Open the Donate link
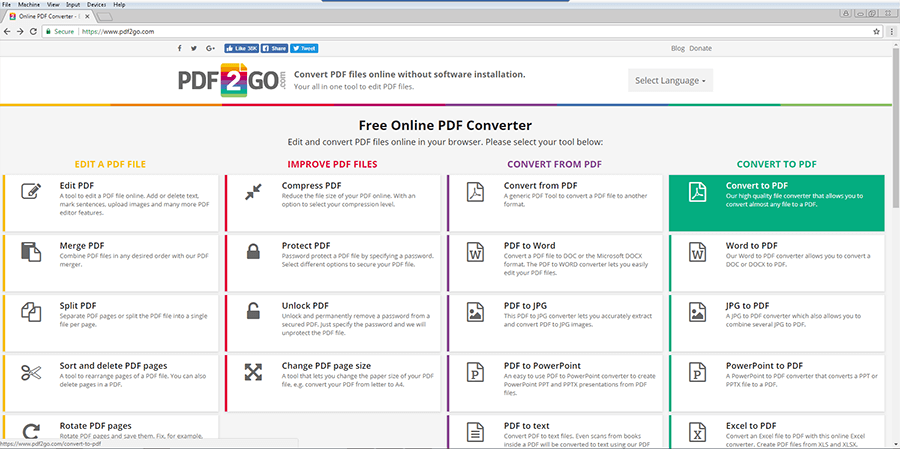The image size is (900, 449). tap(700, 48)
